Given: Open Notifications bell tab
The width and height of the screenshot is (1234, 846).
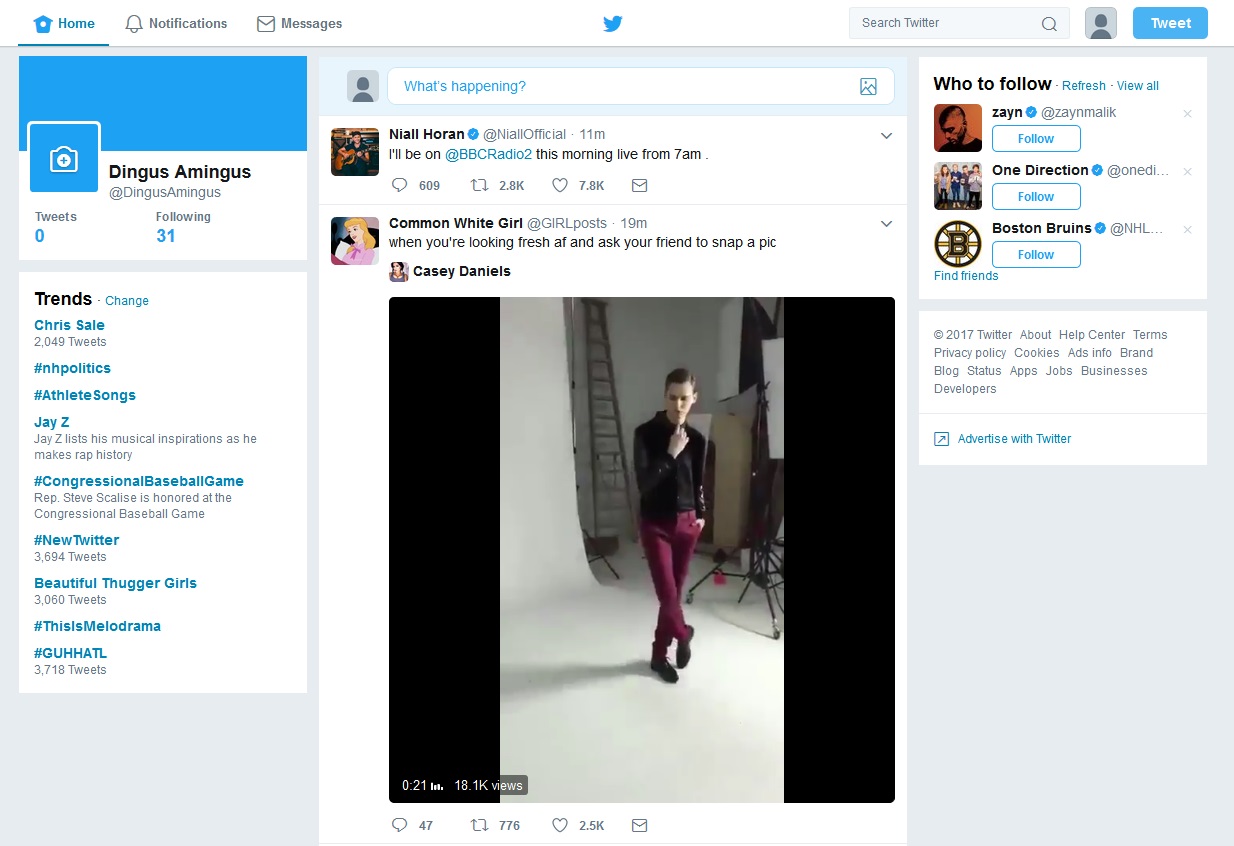Looking at the screenshot, I should [x=176, y=23].
